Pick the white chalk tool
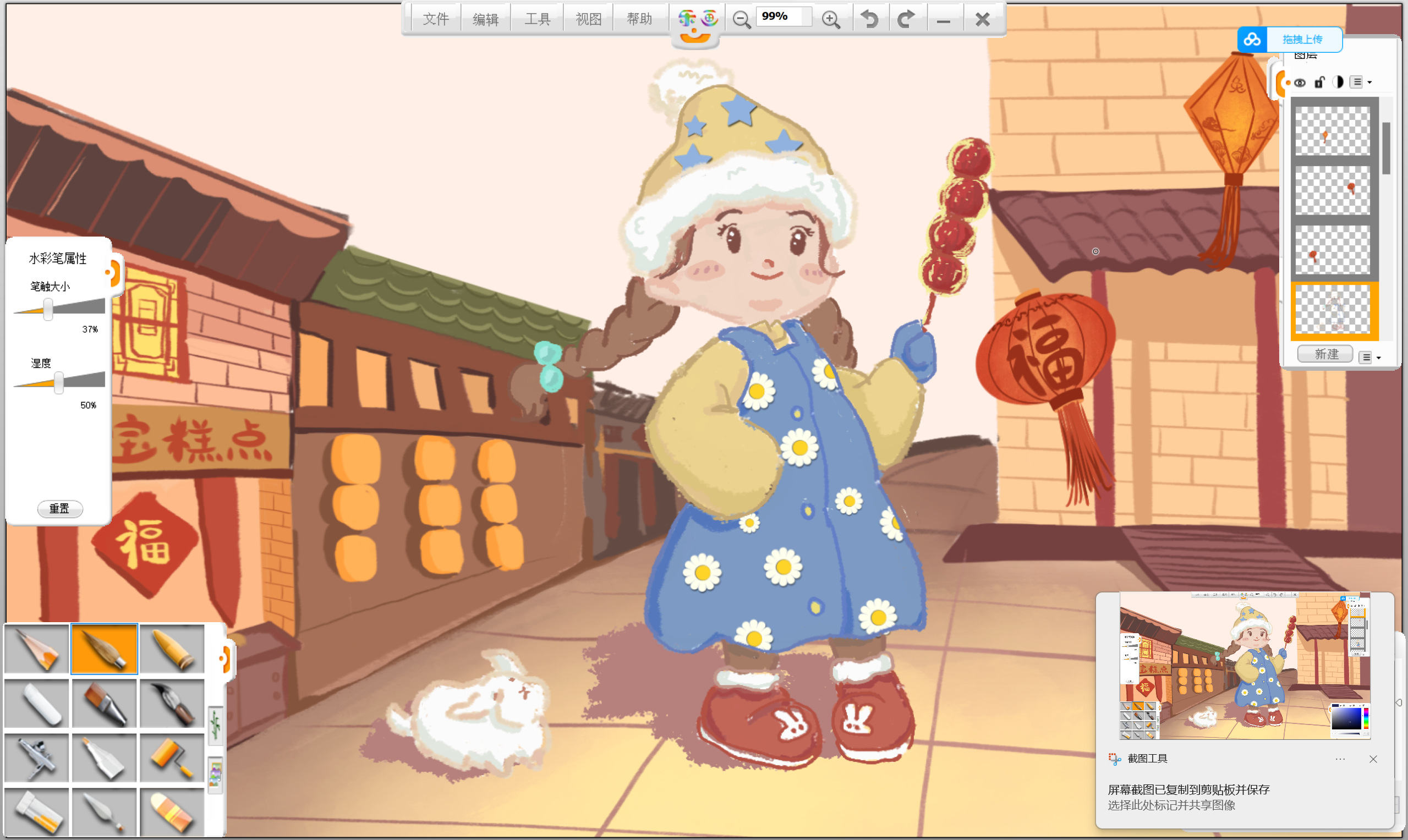Viewport: 1408px width, 840px height. pos(36,704)
